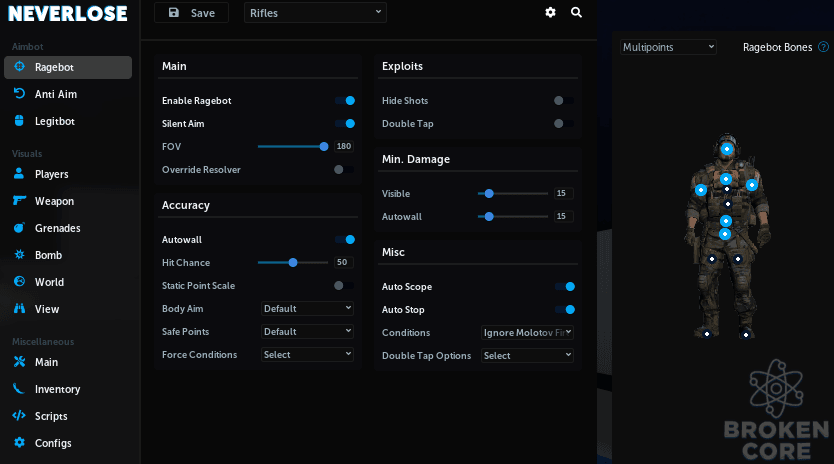Toggle the left knee bone point
This screenshot has height=464, width=834.
click(x=712, y=259)
